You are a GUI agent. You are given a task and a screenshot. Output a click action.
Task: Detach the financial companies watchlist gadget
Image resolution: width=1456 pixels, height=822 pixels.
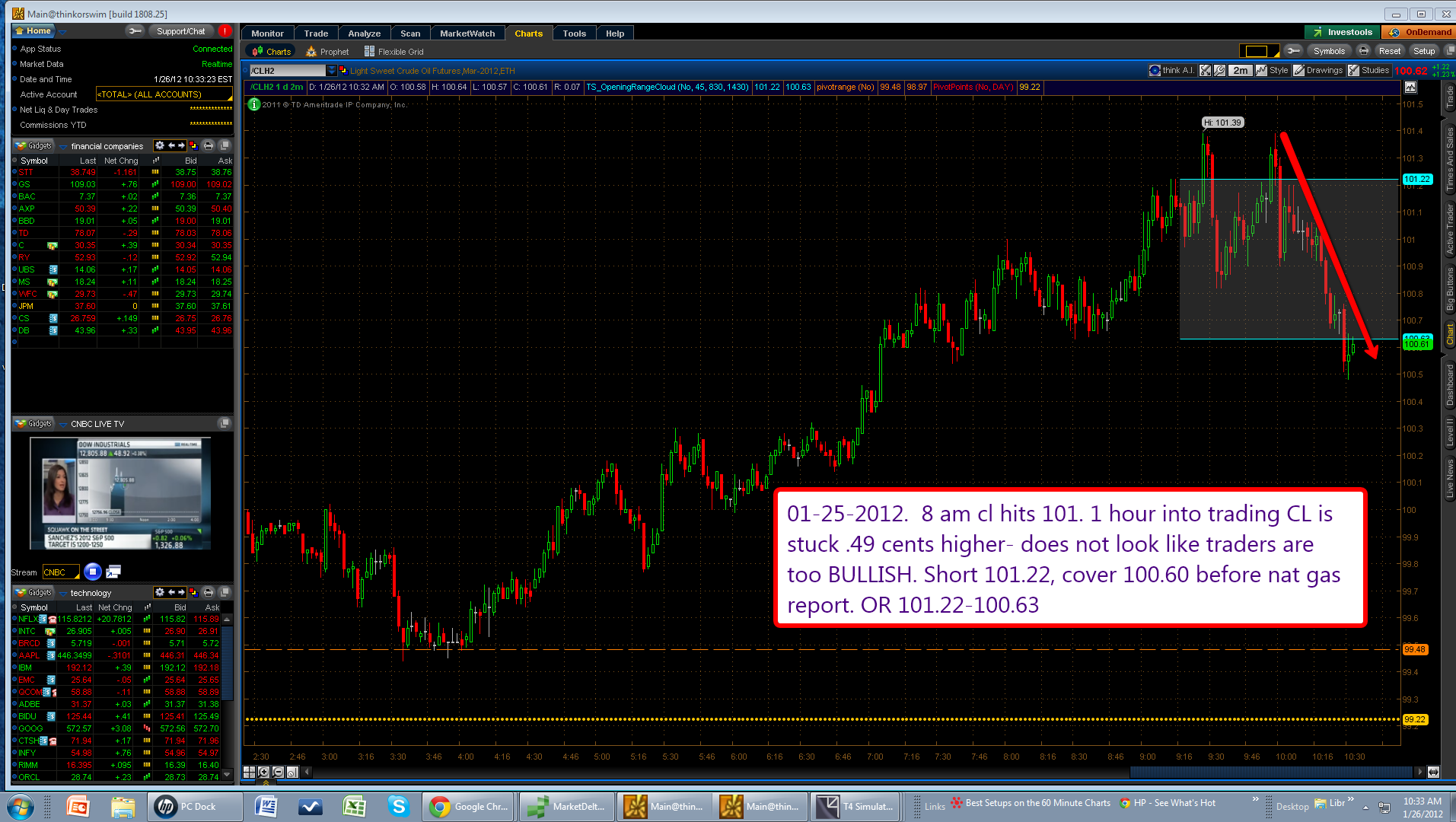(x=225, y=145)
